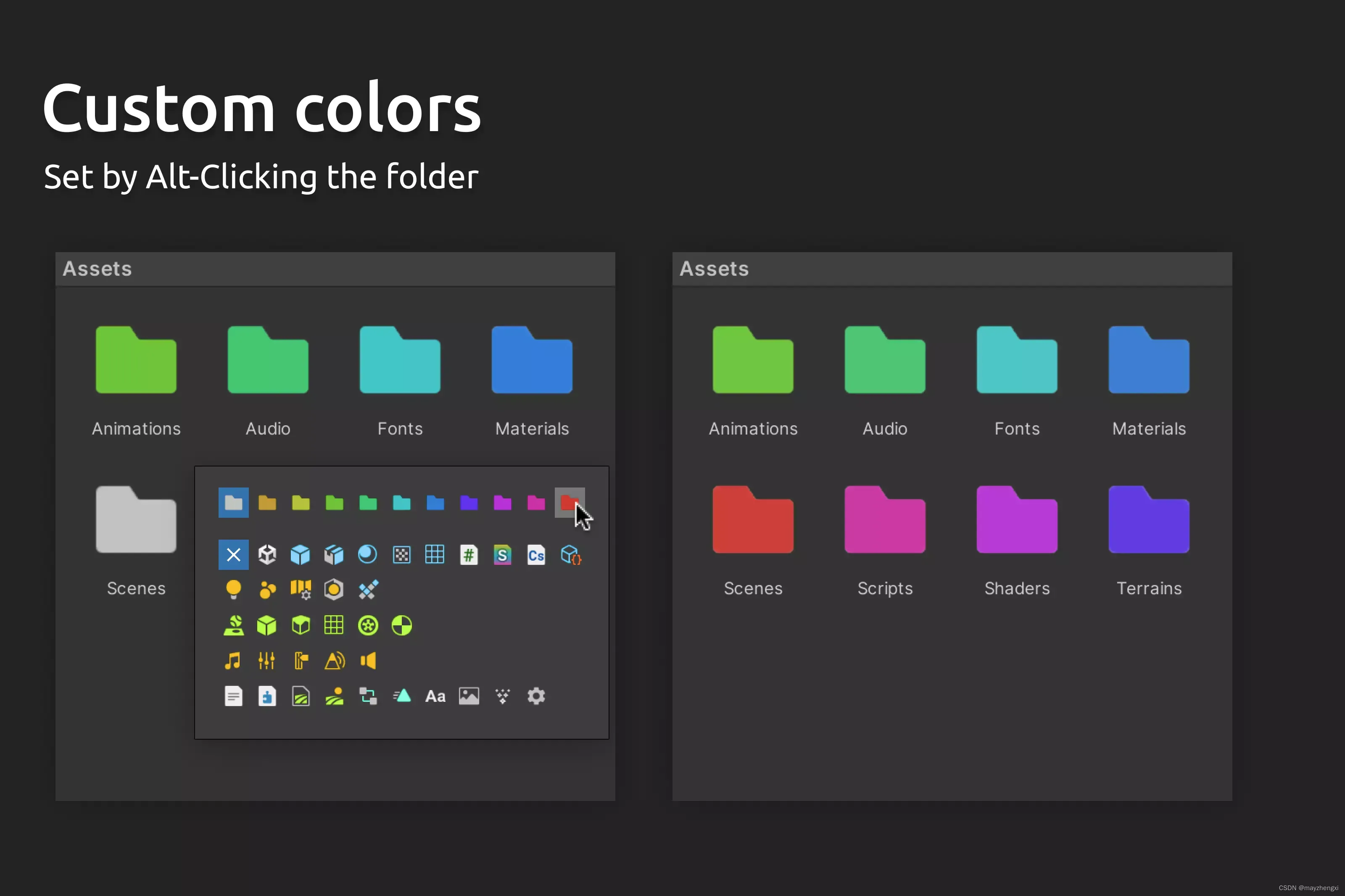Choose the yellow speaker icon
The height and width of the screenshot is (896, 1345).
pyautogui.click(x=368, y=661)
